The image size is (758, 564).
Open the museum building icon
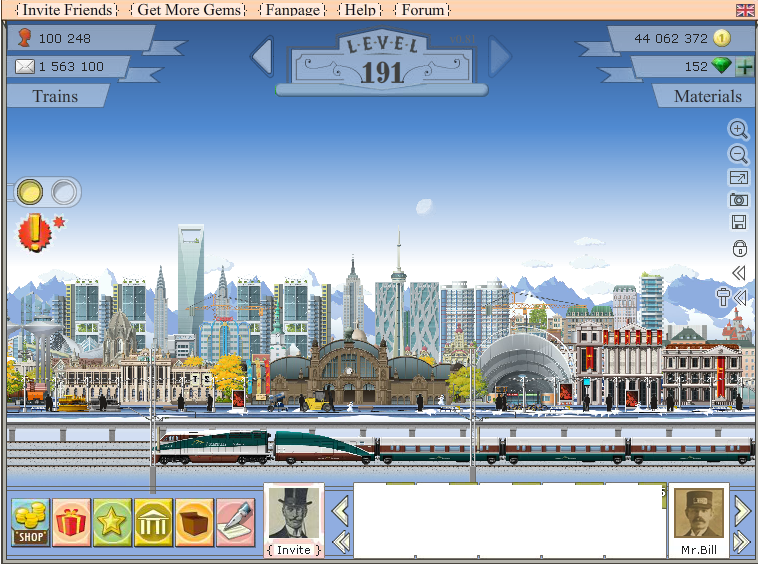[154, 522]
